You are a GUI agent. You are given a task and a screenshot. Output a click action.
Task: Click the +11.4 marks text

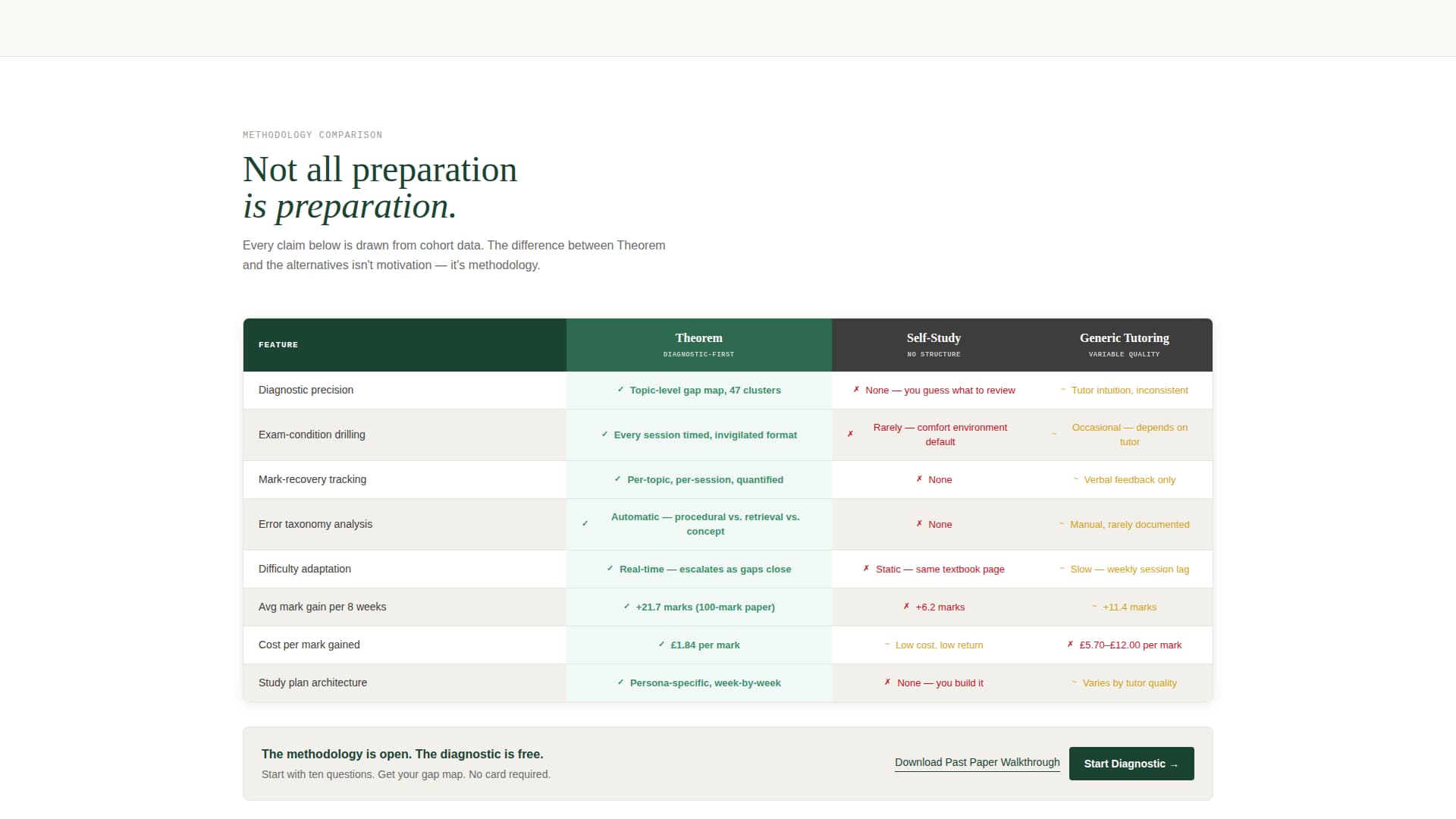(x=1130, y=607)
